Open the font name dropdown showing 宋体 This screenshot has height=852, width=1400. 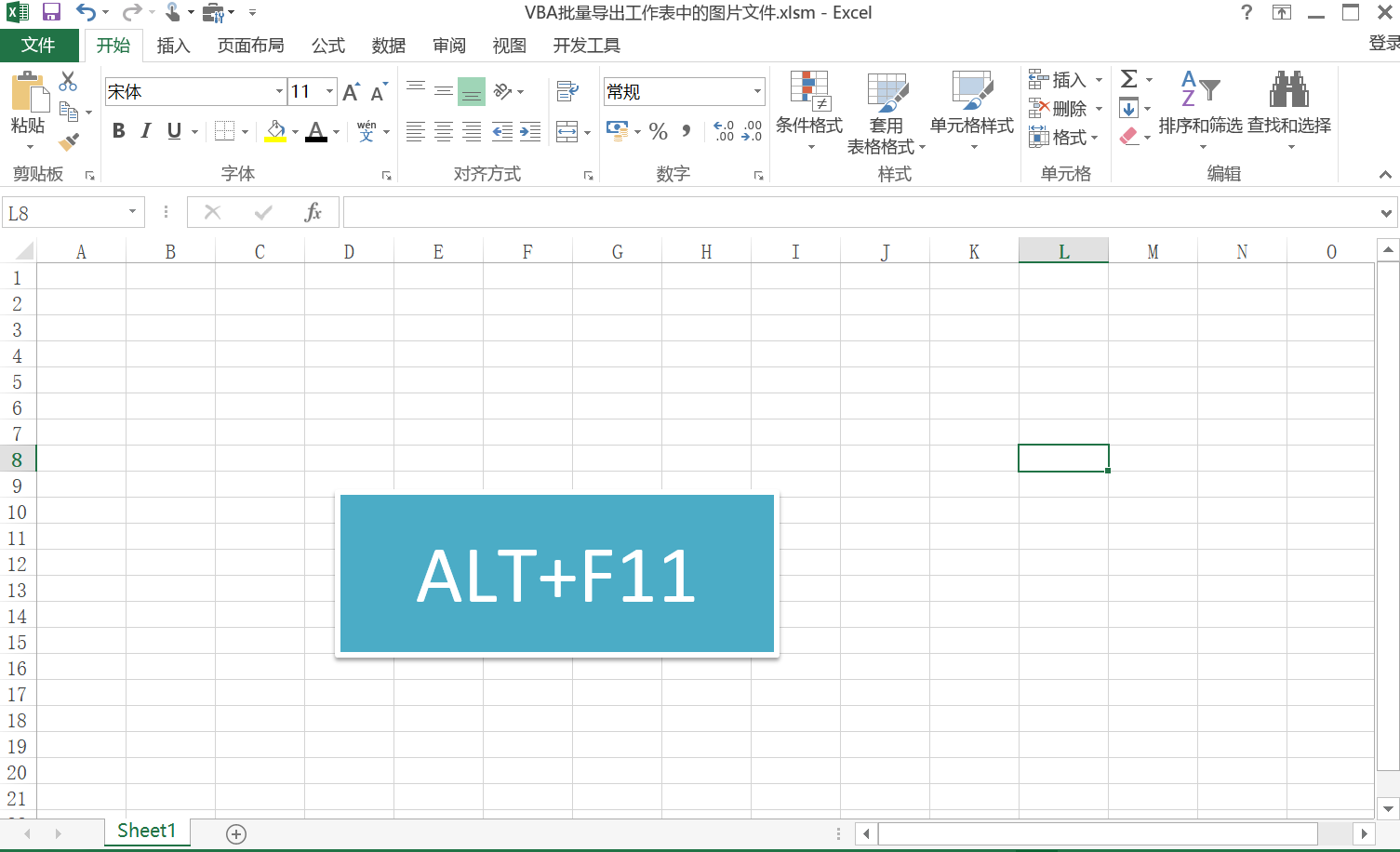point(279,91)
